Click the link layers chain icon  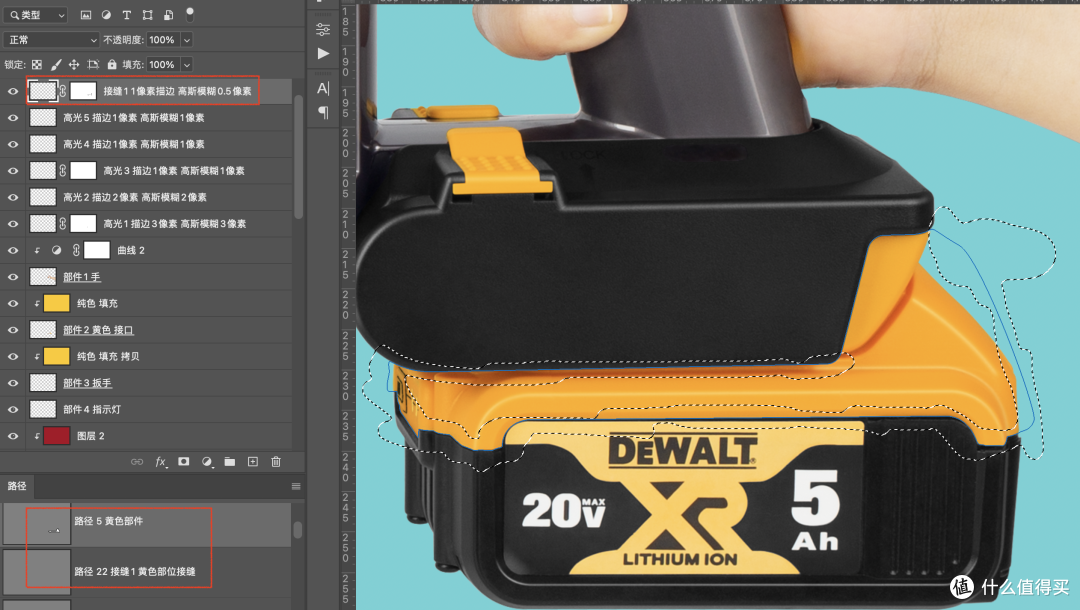(x=137, y=462)
